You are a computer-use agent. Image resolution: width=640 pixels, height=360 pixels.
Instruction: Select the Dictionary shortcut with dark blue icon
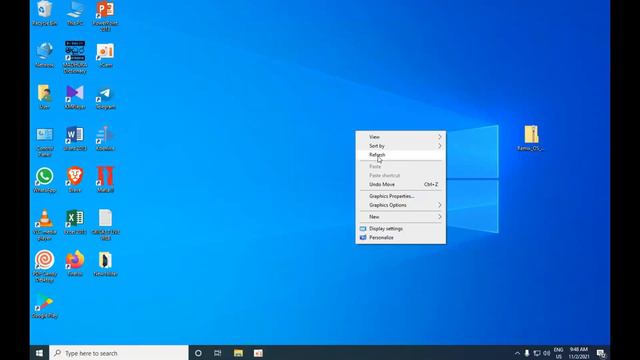point(75,57)
